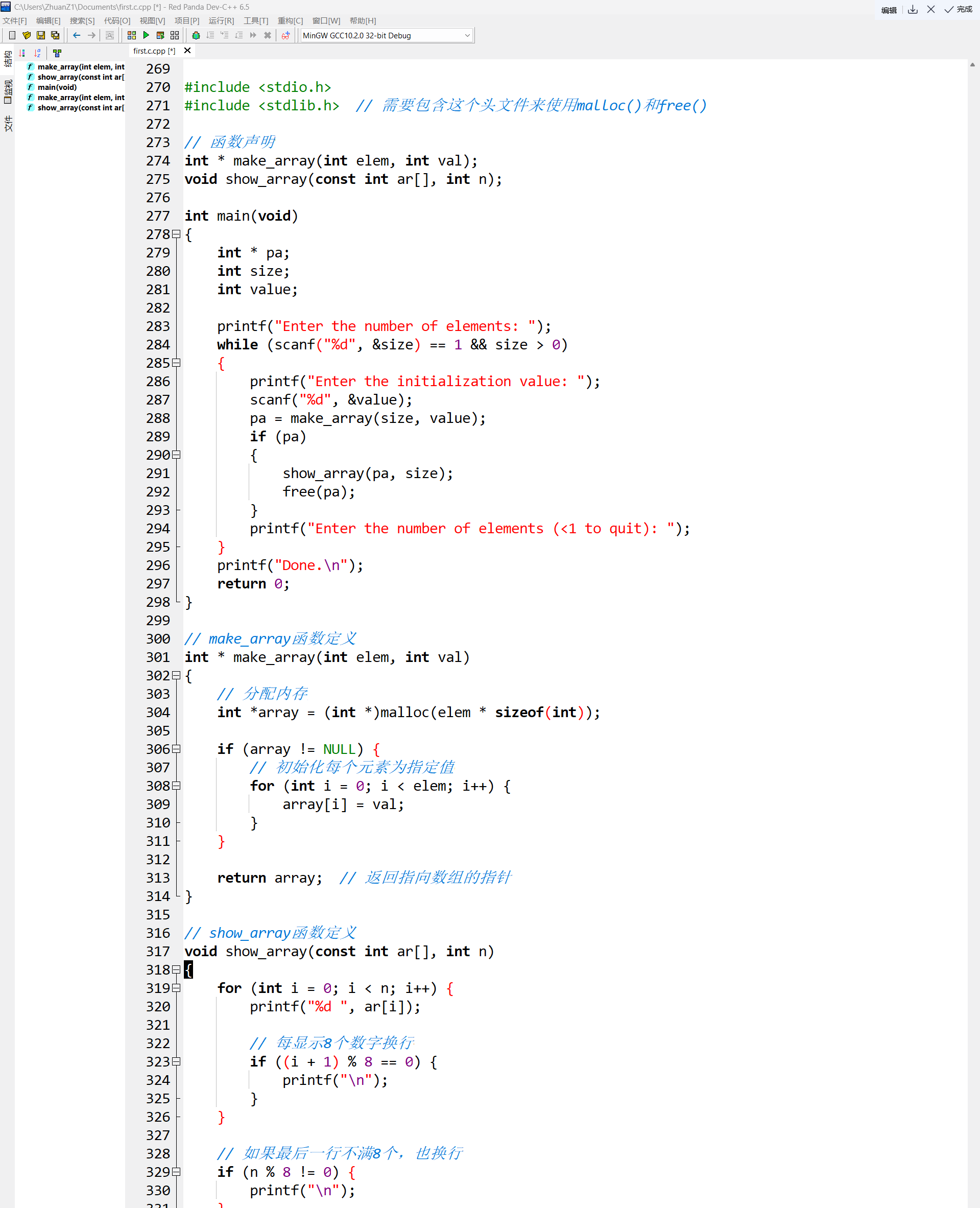The image size is (980, 1208).
Task: Switch to the 文件 side tab
Action: [7, 124]
